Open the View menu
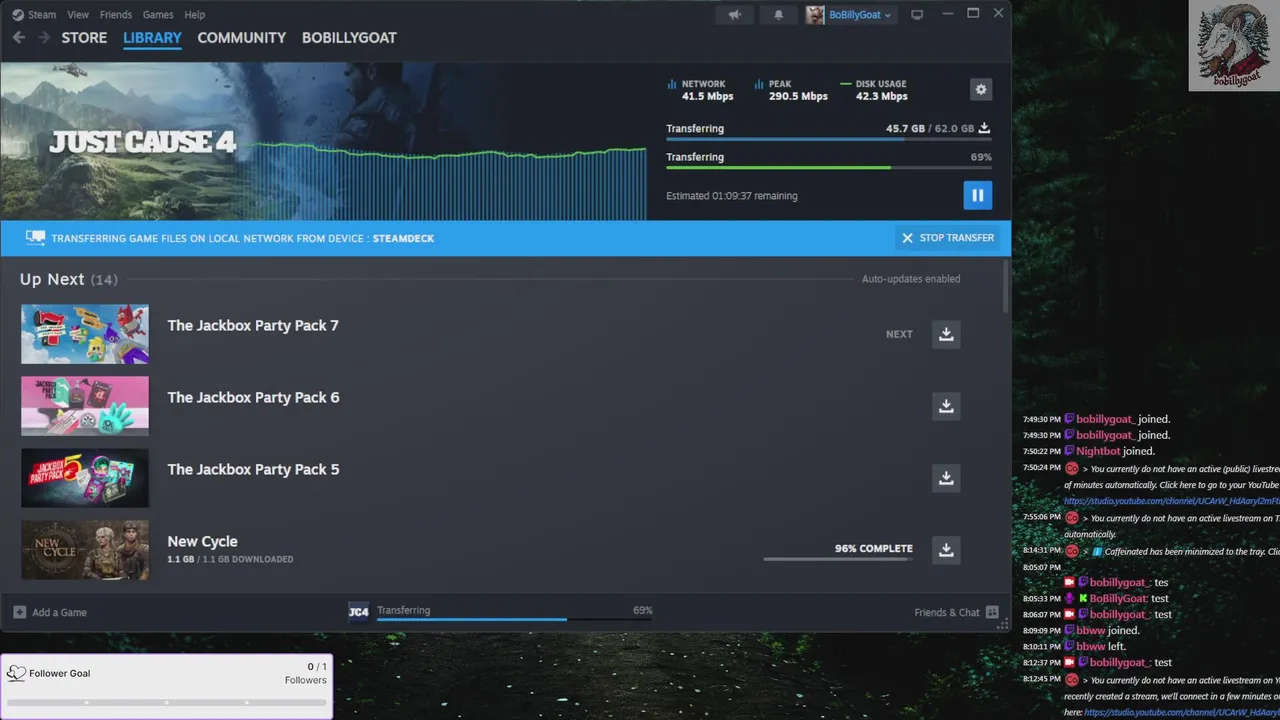1280x720 pixels. coord(78,14)
